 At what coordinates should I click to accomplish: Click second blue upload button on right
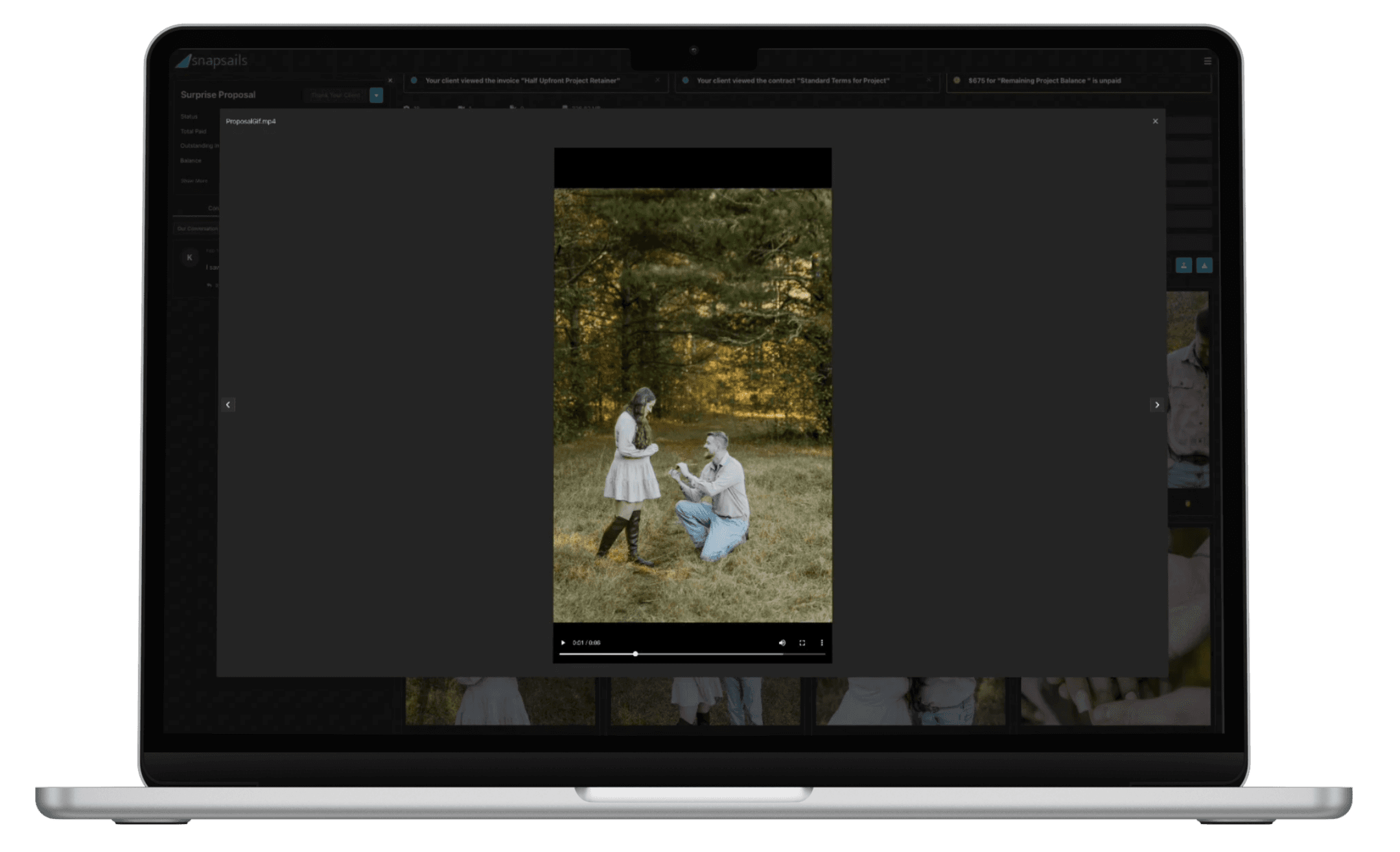pyautogui.click(x=1204, y=265)
